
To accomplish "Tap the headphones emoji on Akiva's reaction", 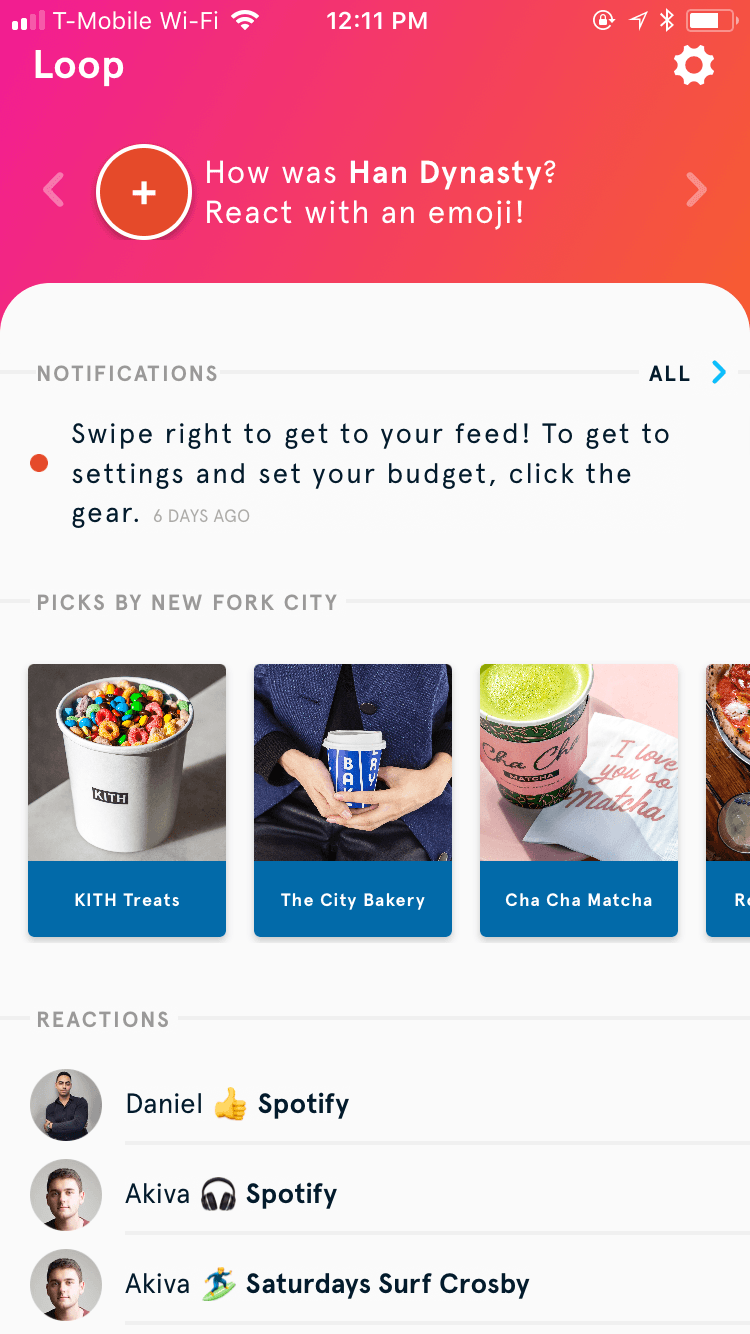I will [x=218, y=1195].
